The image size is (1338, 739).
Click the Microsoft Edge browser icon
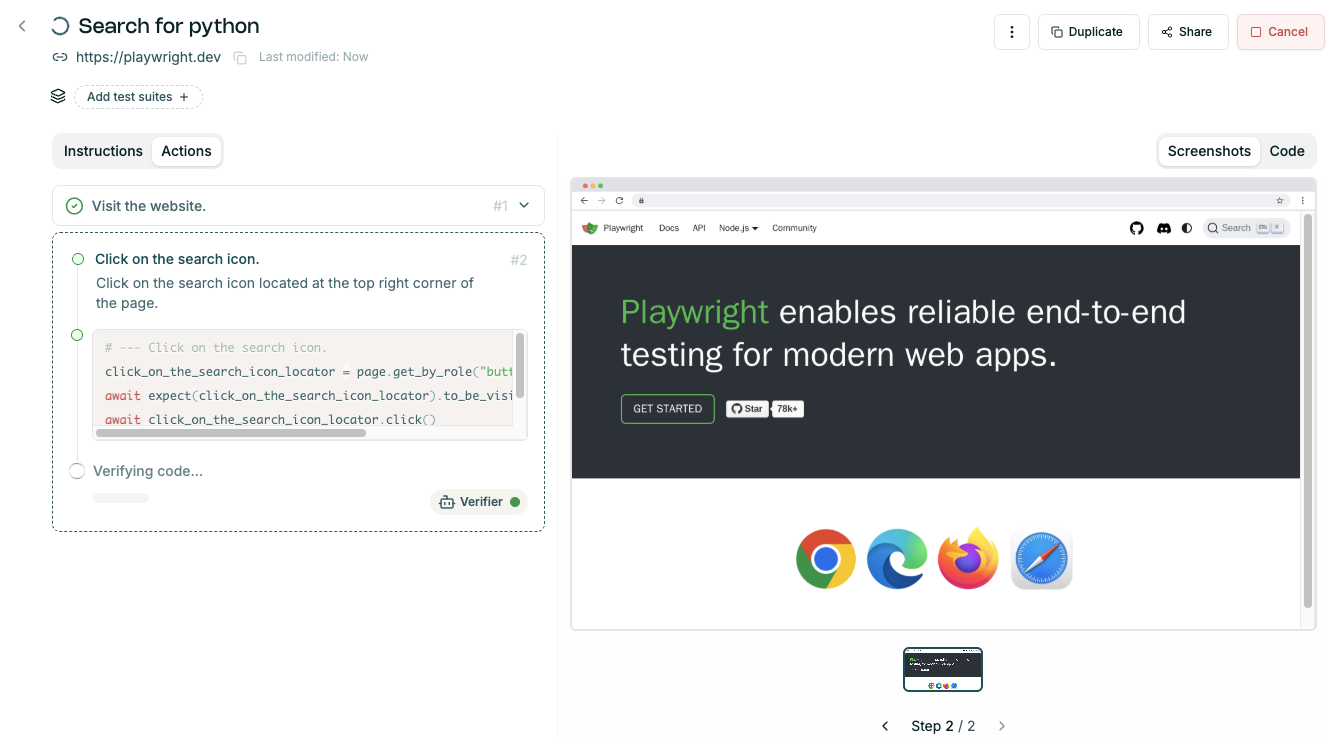[896, 558]
